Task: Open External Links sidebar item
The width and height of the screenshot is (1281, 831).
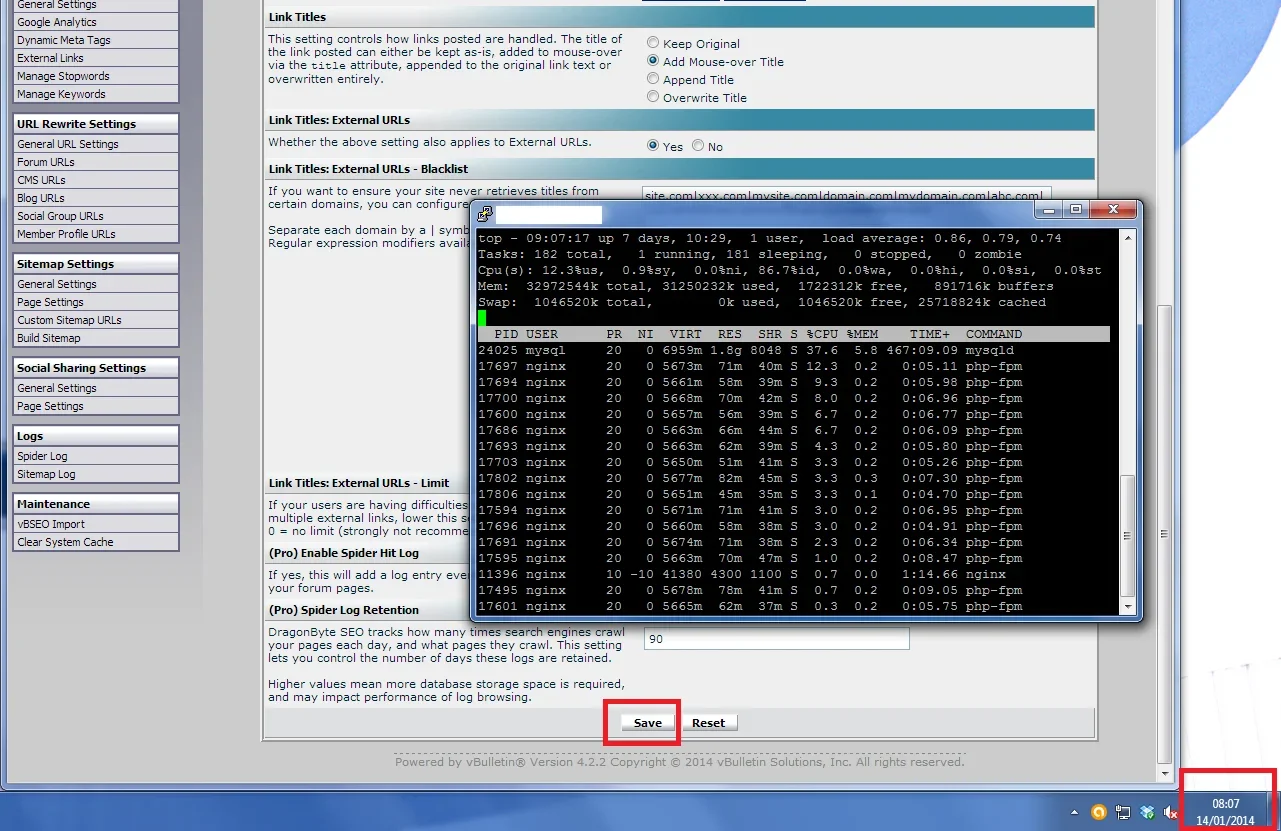Action: 50,58
